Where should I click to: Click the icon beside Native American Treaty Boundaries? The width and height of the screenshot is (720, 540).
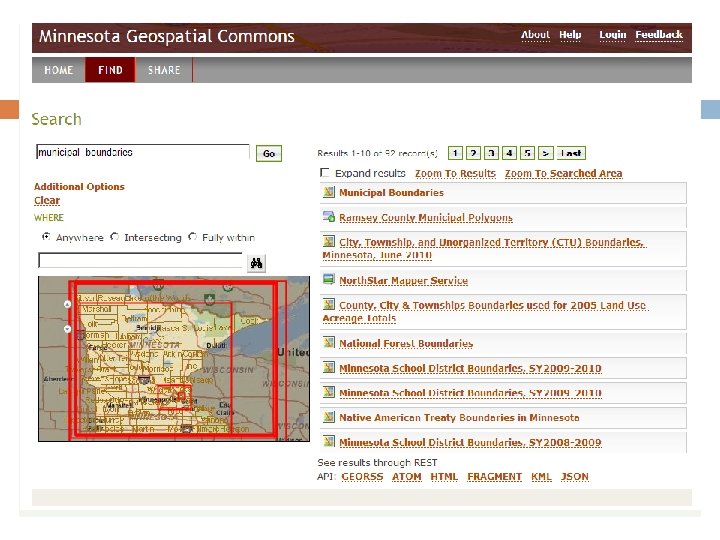pos(329,416)
